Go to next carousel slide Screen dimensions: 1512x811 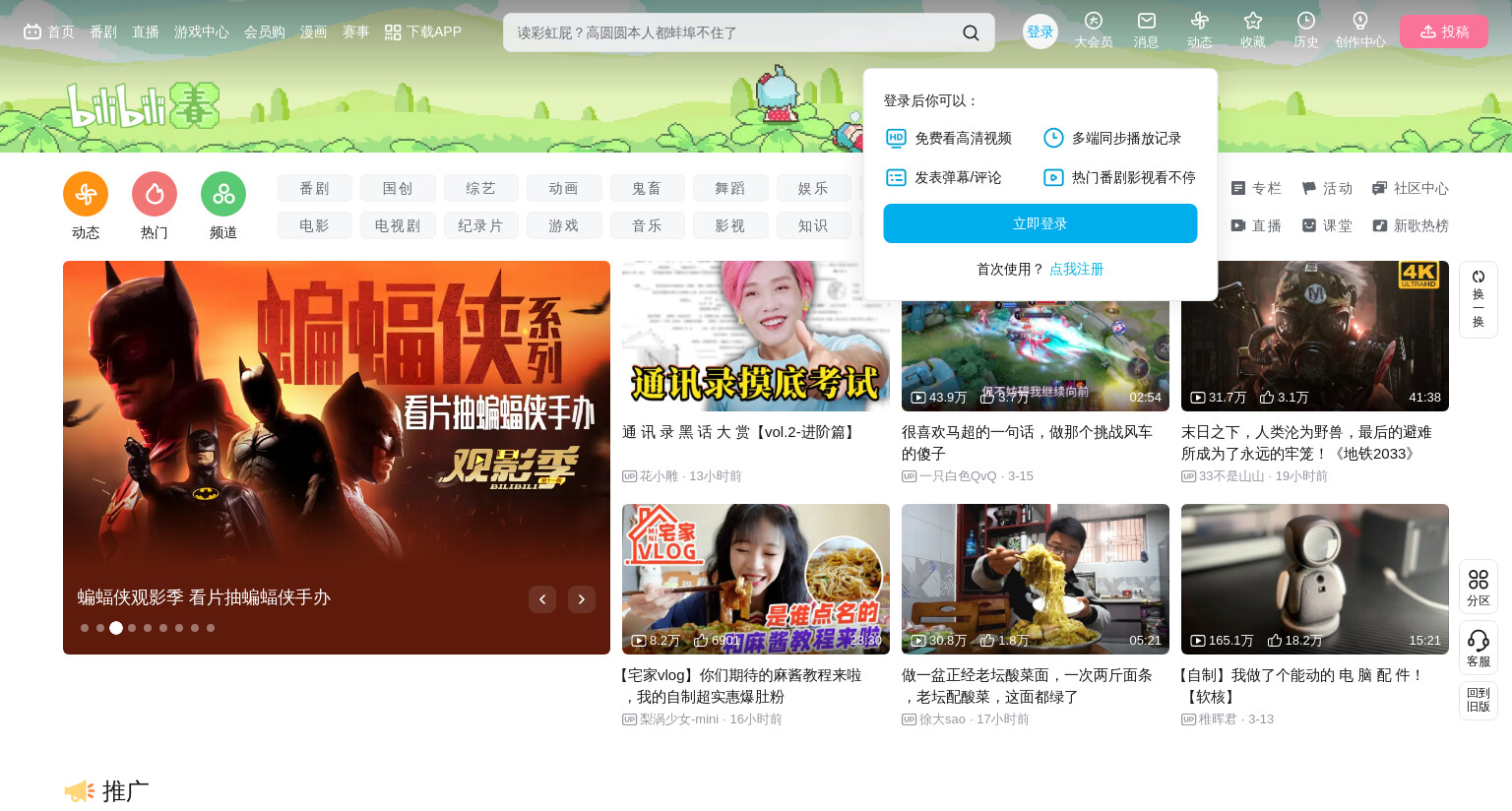click(x=582, y=599)
